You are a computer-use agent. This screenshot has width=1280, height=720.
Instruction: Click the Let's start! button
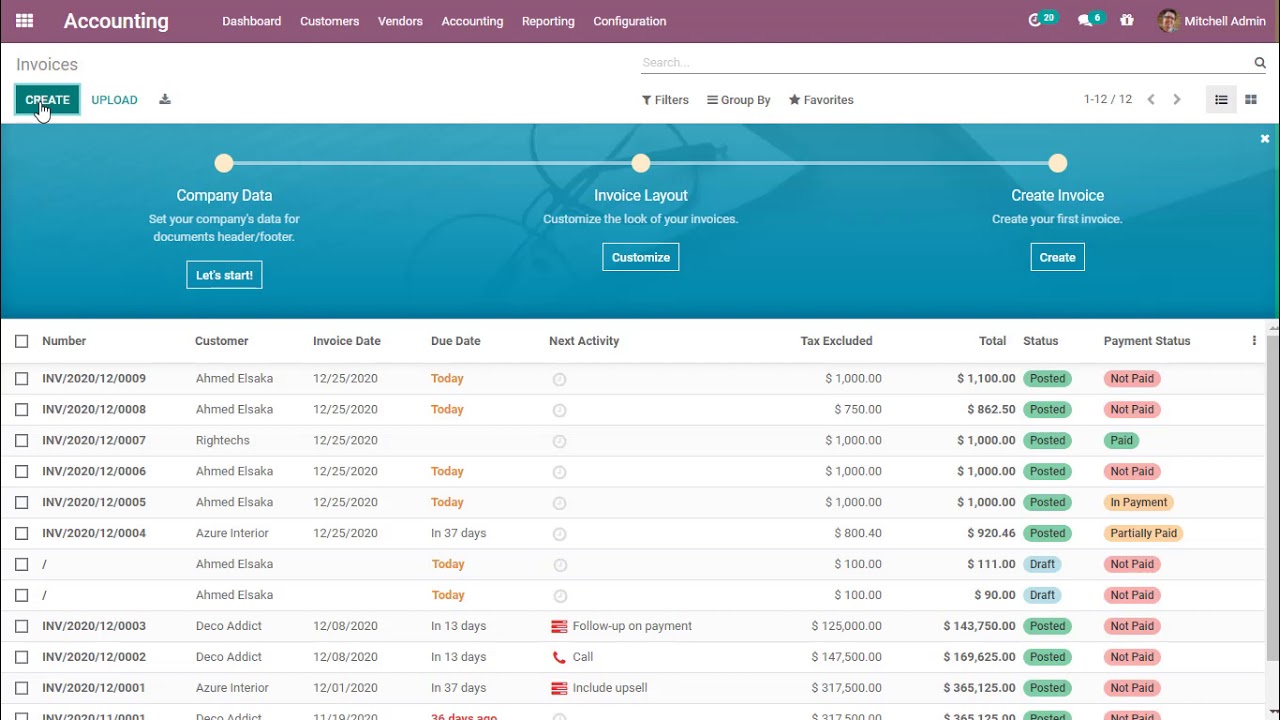(x=224, y=275)
